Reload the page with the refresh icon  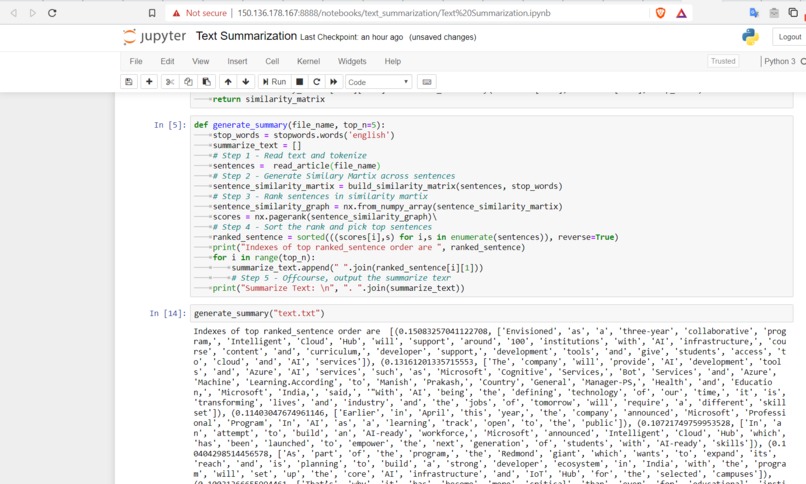(x=52, y=13)
